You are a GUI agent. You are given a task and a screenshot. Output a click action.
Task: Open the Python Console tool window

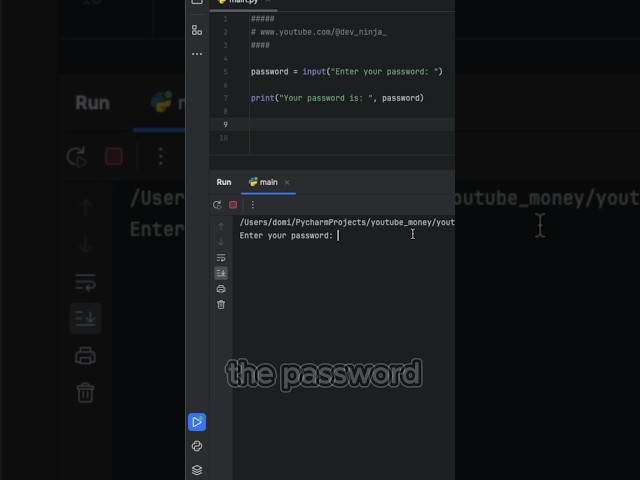click(197, 446)
